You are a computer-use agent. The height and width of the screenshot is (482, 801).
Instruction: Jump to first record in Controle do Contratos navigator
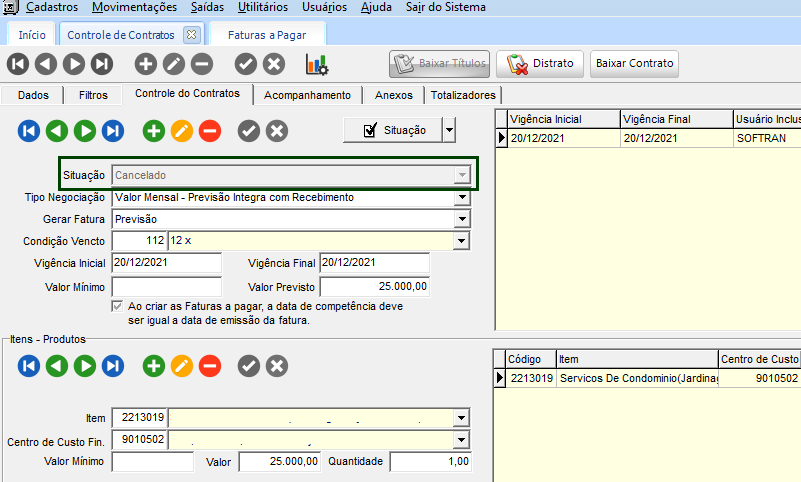point(29,131)
